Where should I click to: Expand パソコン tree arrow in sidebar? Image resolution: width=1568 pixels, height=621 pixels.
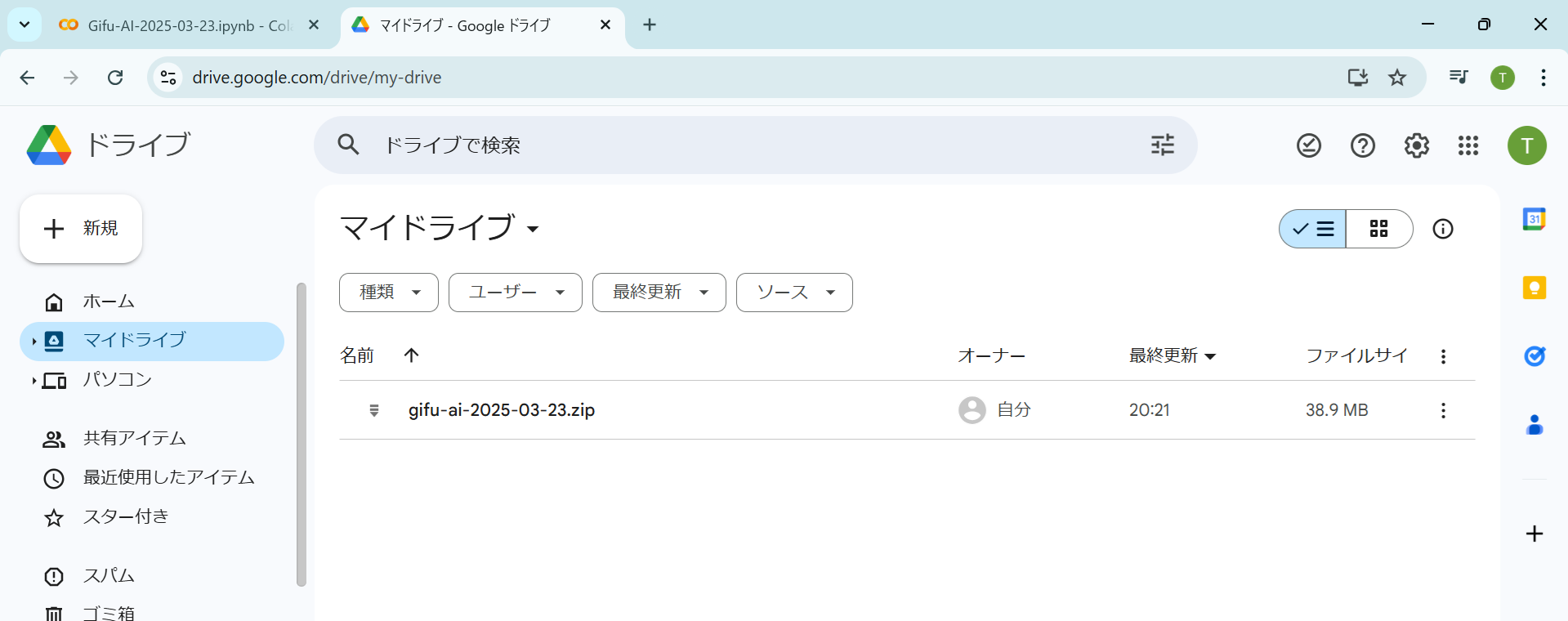(x=34, y=381)
